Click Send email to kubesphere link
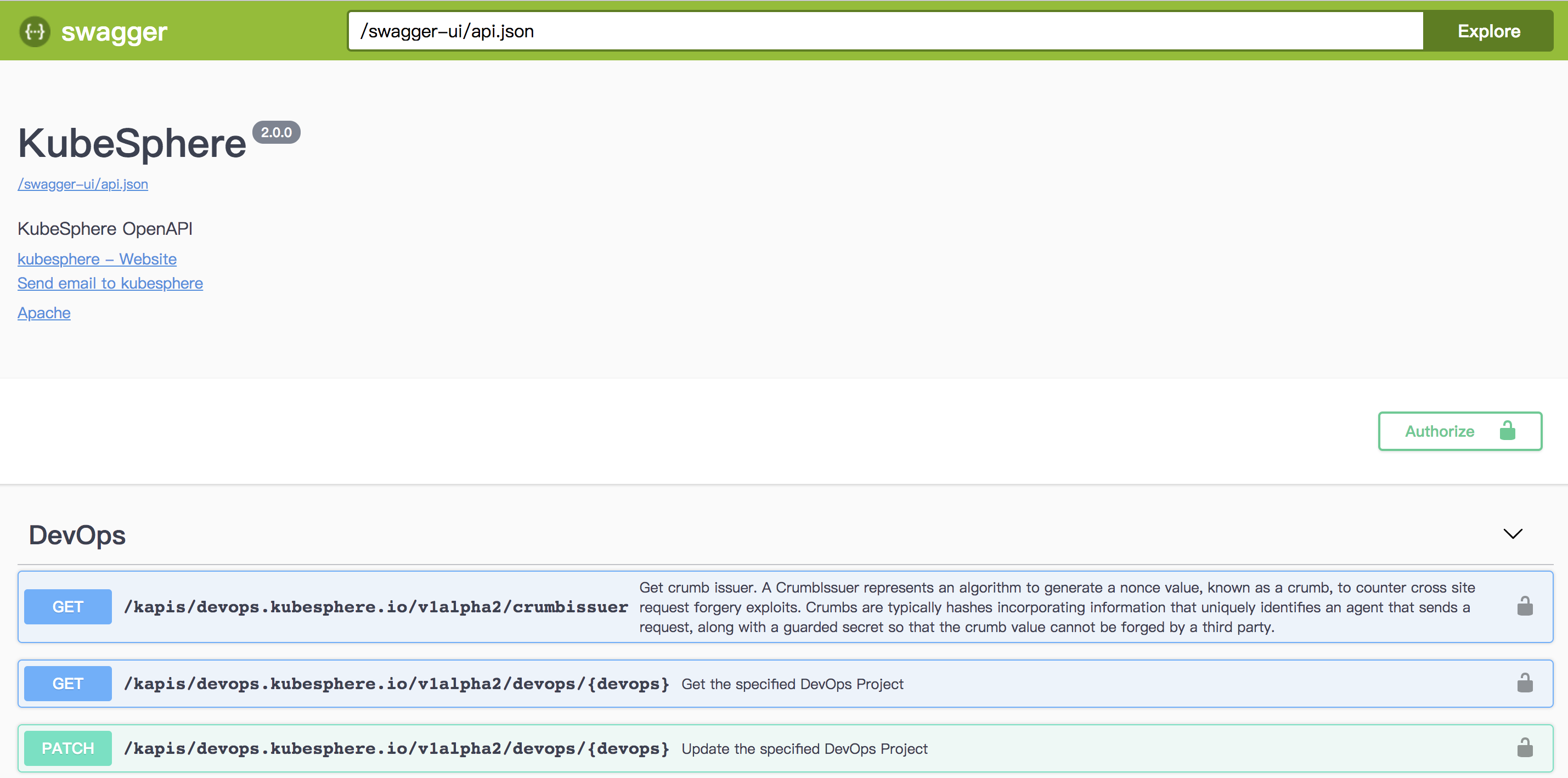The image size is (1568, 778). click(110, 283)
